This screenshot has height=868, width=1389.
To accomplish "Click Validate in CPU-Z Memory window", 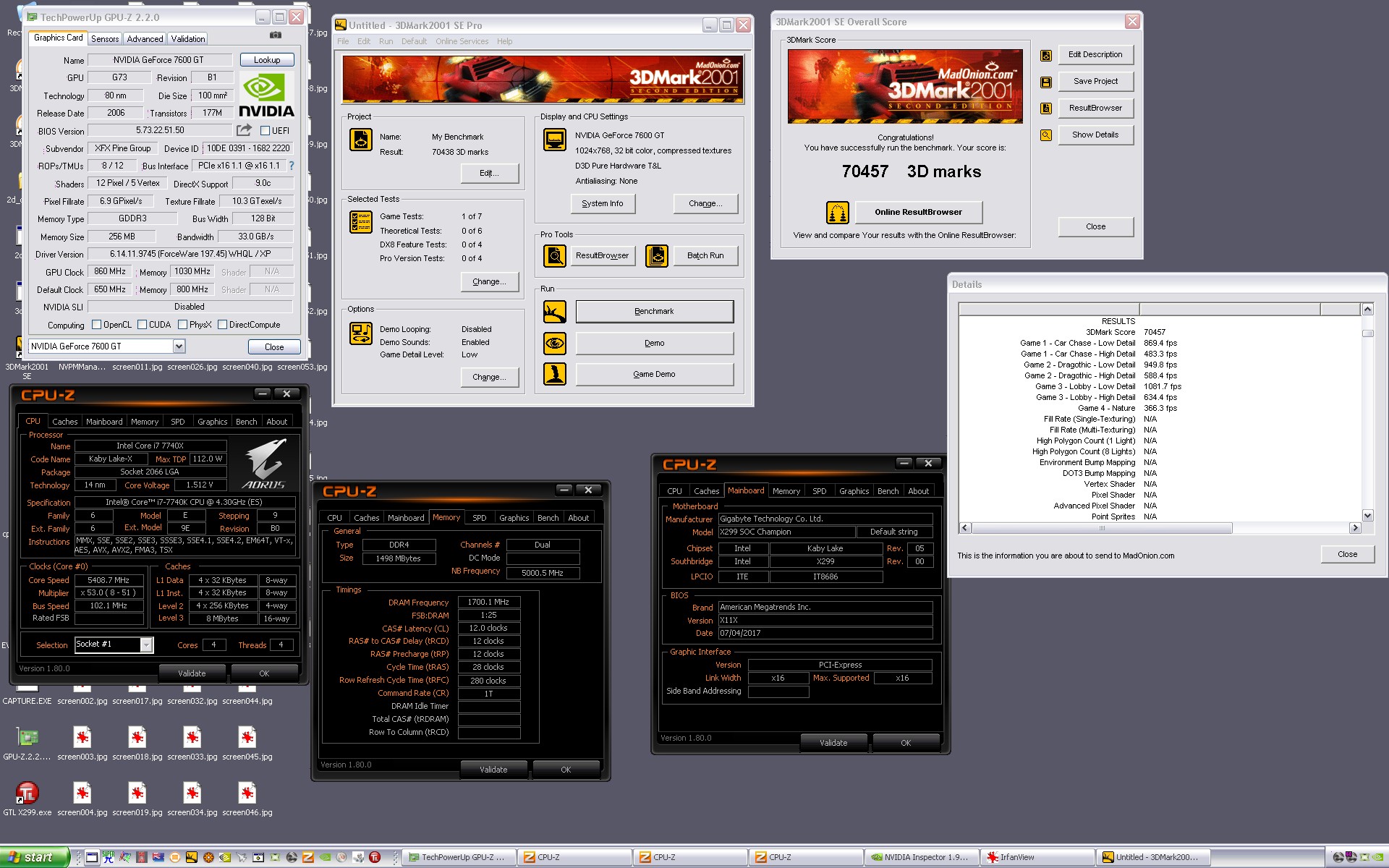I will pyautogui.click(x=493, y=770).
